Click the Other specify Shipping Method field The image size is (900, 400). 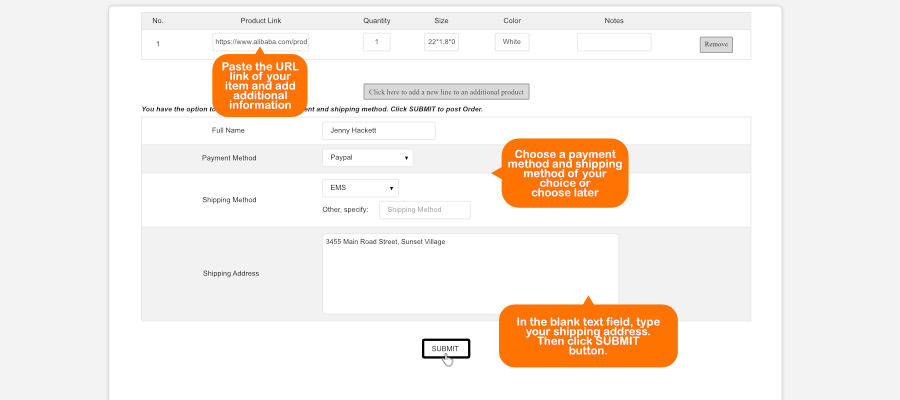pyautogui.click(x=425, y=210)
